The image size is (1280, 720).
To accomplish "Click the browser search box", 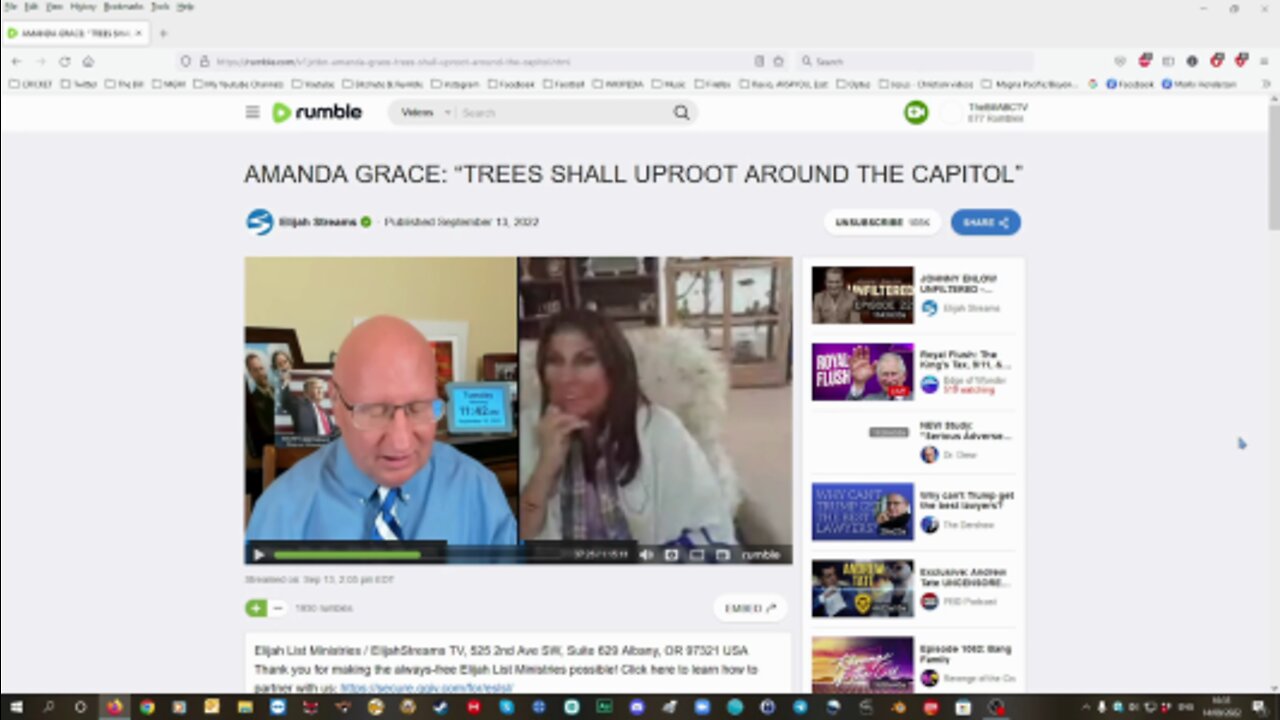I will (x=915, y=61).
